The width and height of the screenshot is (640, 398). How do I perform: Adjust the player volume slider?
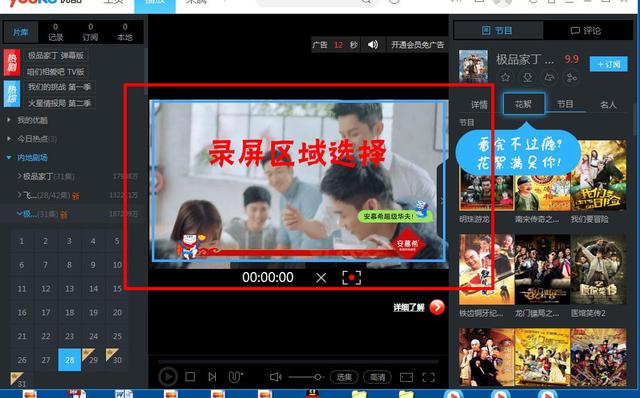305,377
